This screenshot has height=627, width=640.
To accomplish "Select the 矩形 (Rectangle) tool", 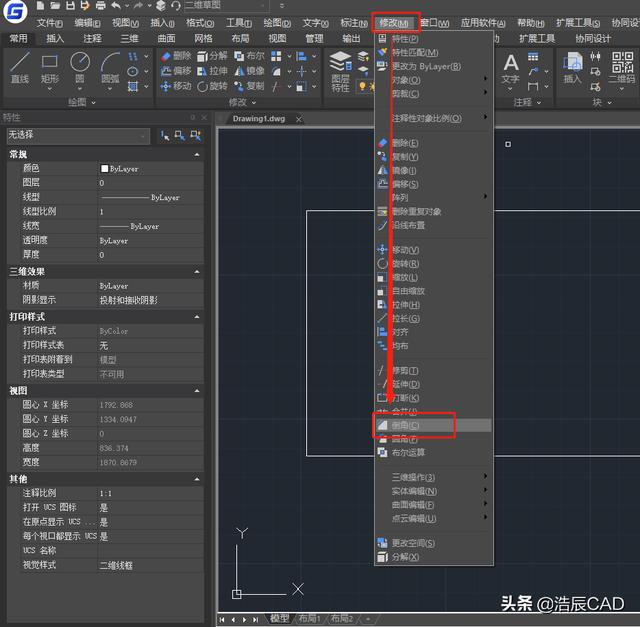I will (49, 68).
